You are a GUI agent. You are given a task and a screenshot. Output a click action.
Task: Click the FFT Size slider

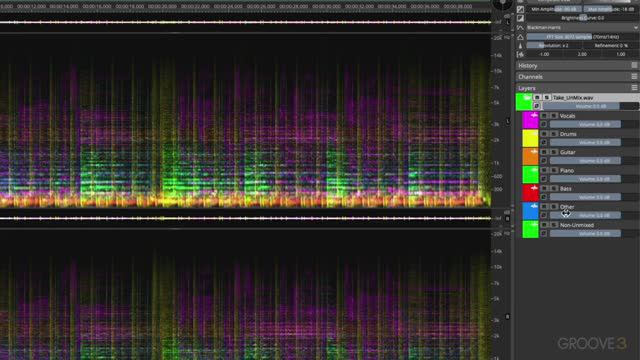click(582, 37)
